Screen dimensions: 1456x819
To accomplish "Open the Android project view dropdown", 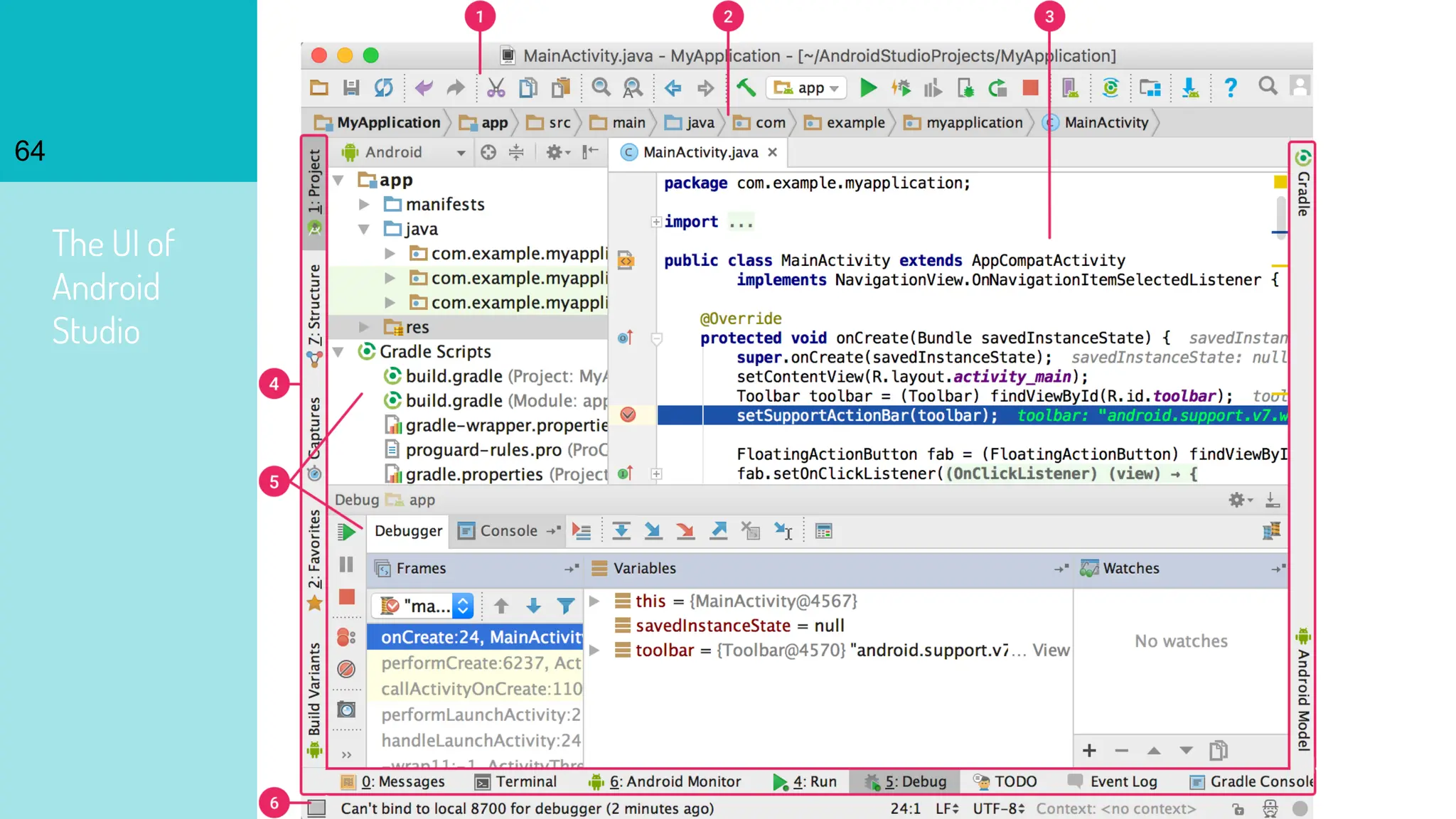I will pyautogui.click(x=403, y=152).
